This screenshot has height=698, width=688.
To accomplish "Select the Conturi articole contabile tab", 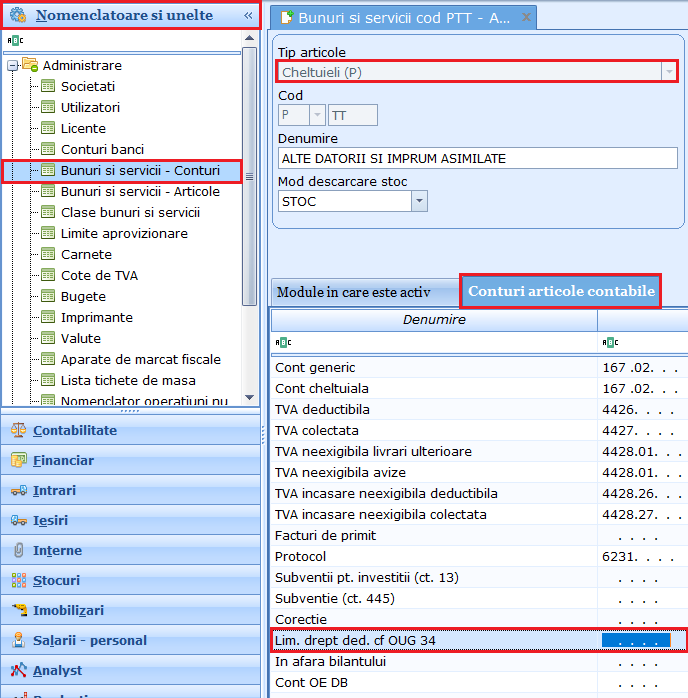I will pos(561,291).
